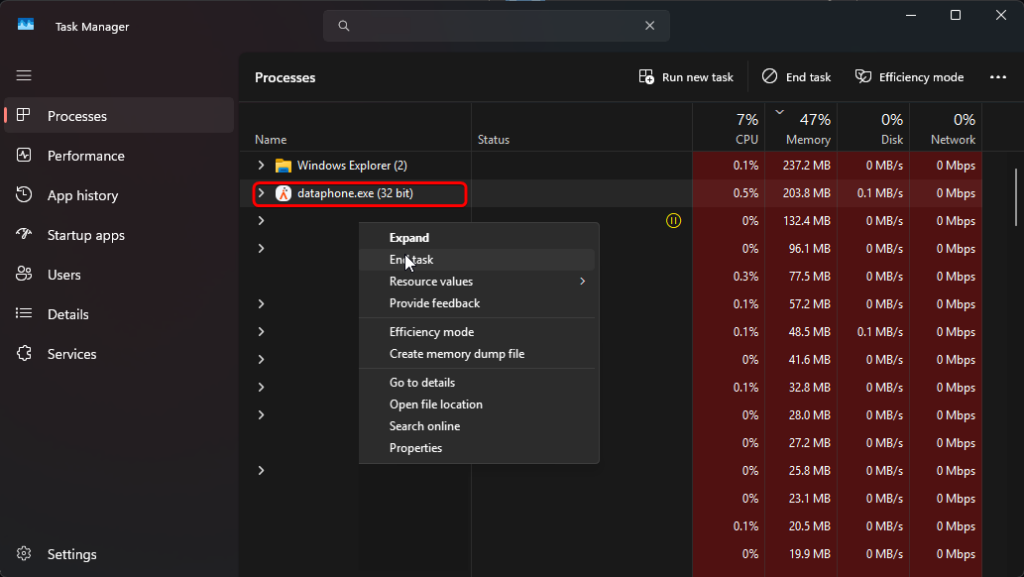This screenshot has width=1024, height=577.
Task: Click the Run new task icon
Action: tap(646, 77)
